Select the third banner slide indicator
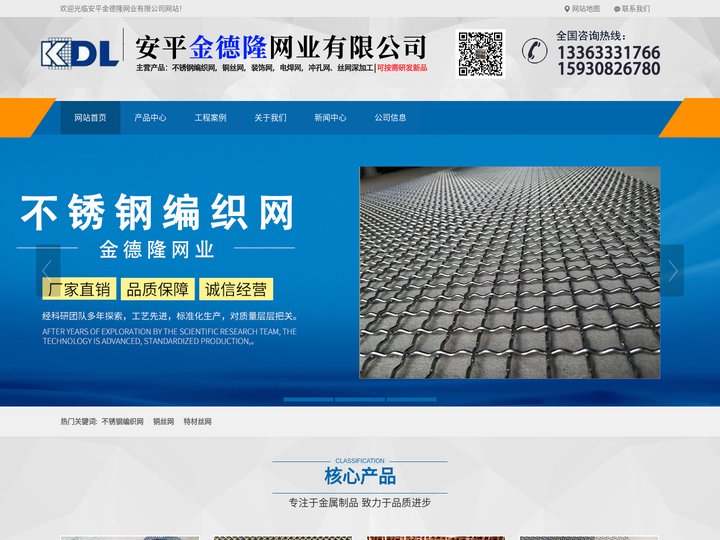Viewport: 720px width, 540px height. click(411, 399)
